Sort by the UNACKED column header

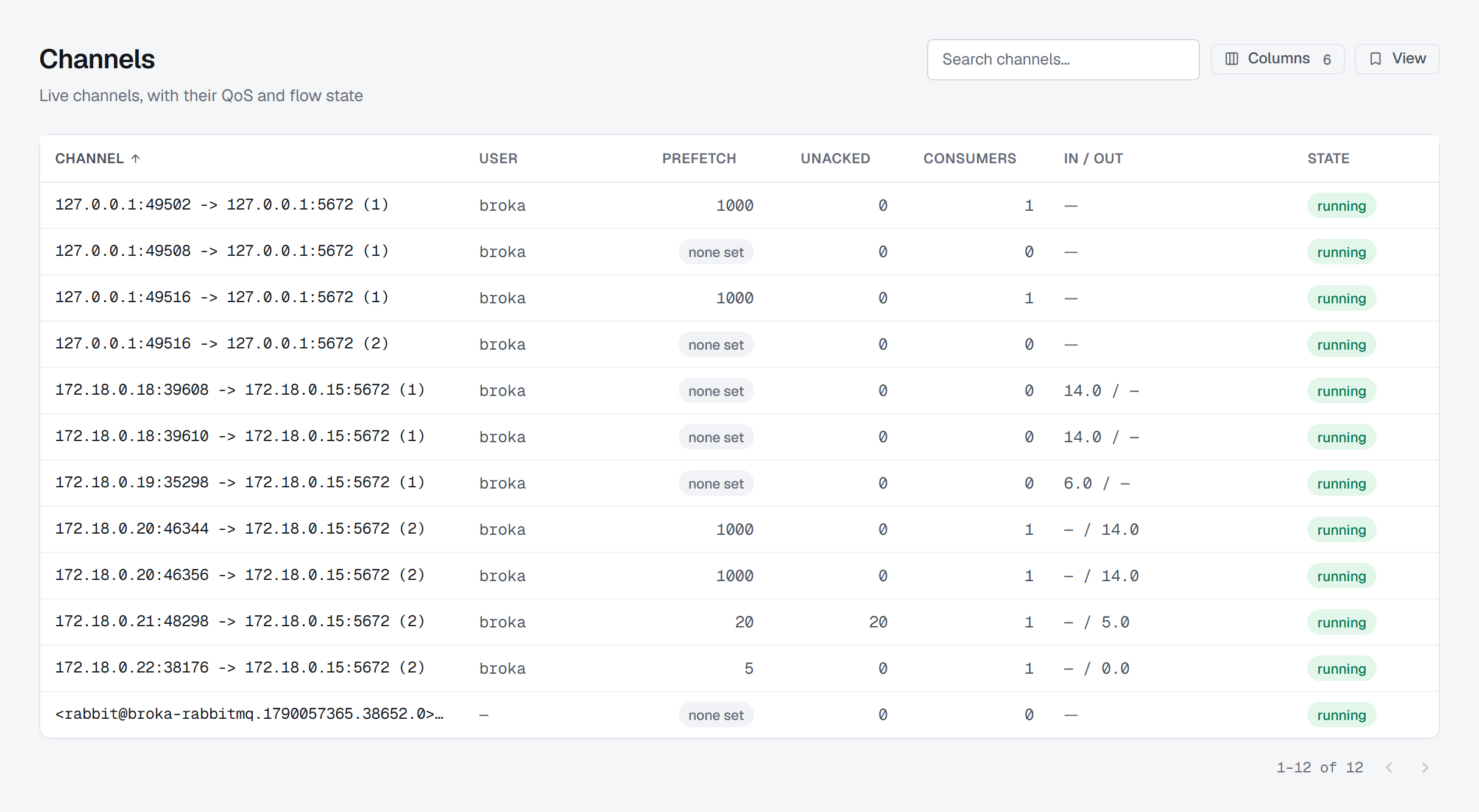[835, 158]
